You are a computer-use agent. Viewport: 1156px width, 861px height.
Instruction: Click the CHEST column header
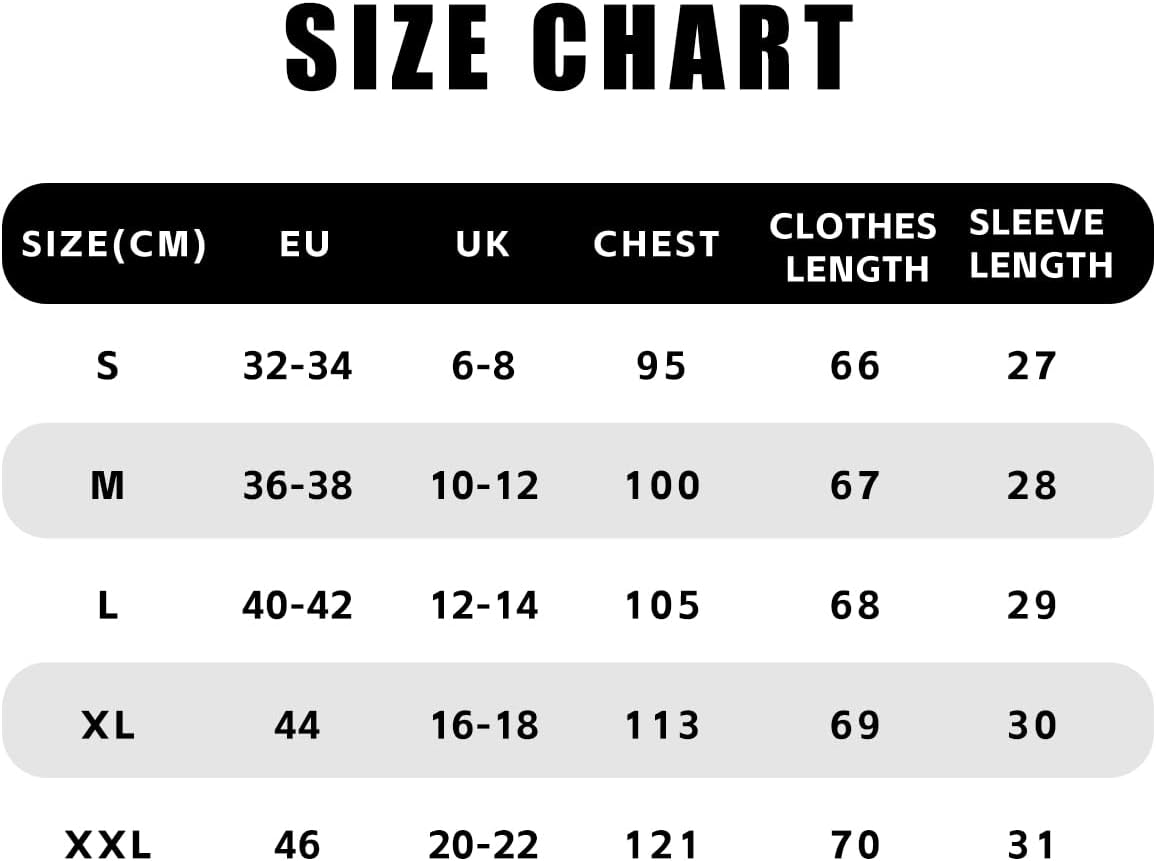coord(656,244)
